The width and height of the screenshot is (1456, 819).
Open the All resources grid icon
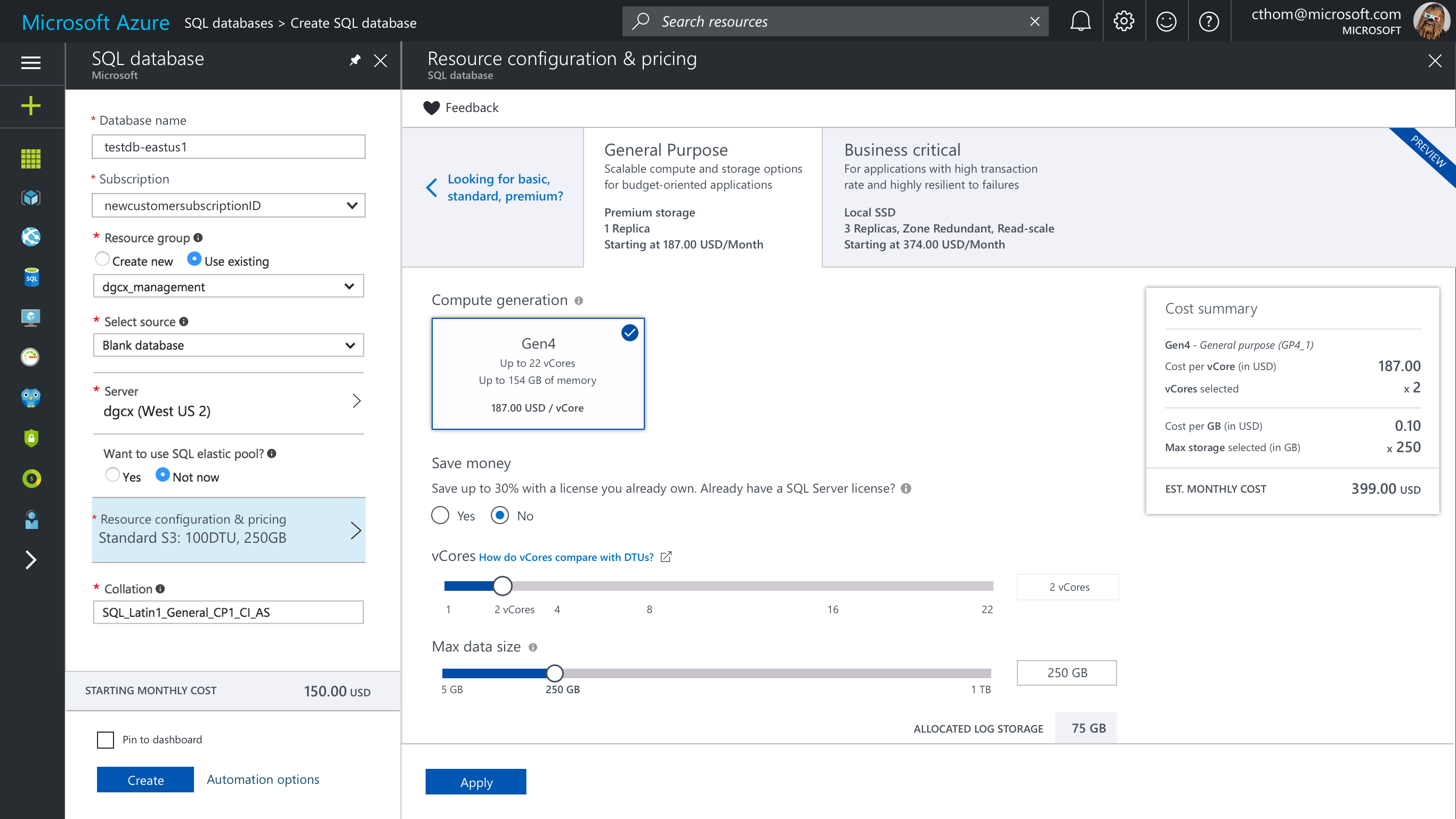point(30,159)
